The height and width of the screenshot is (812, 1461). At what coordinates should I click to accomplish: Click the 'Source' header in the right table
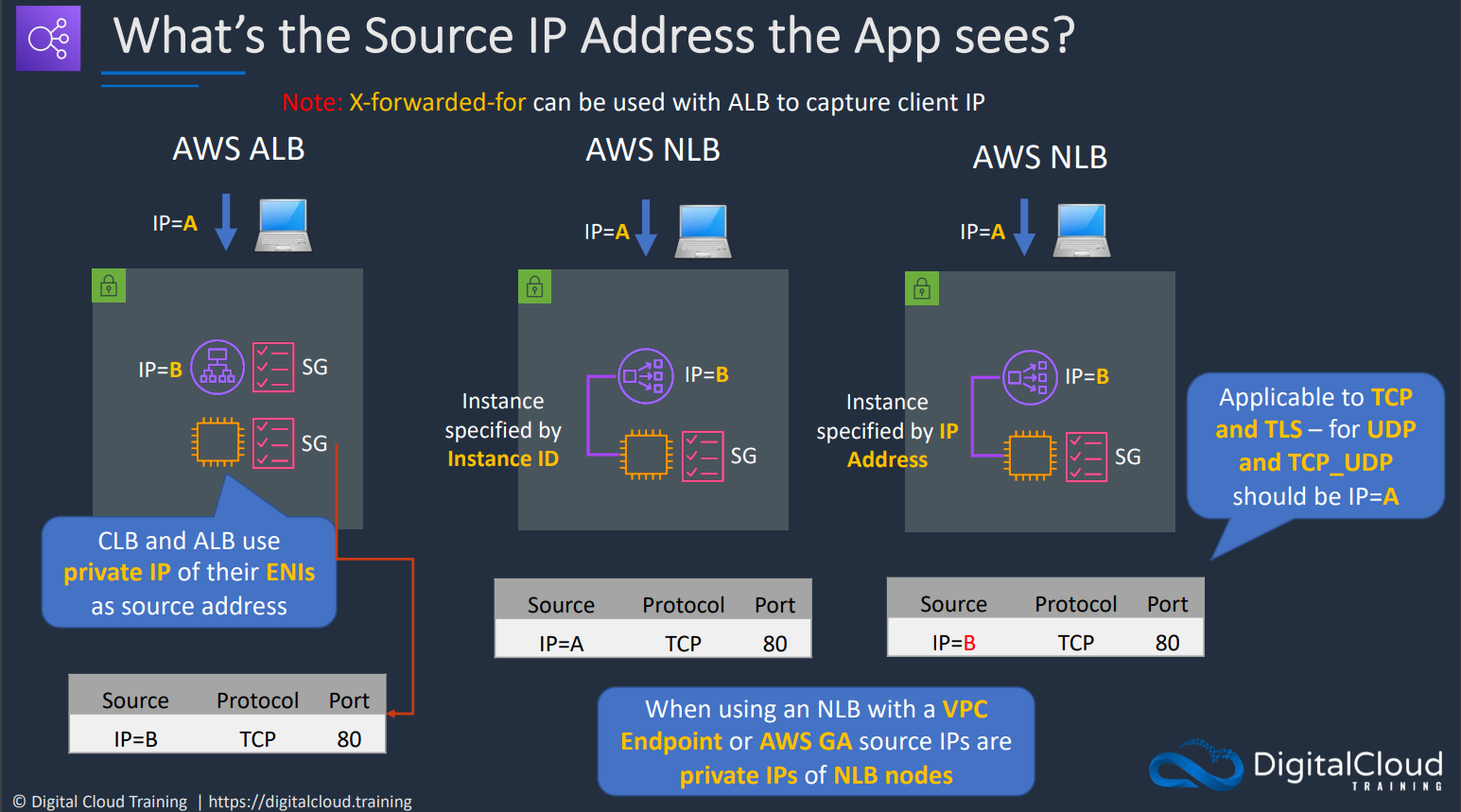953,604
